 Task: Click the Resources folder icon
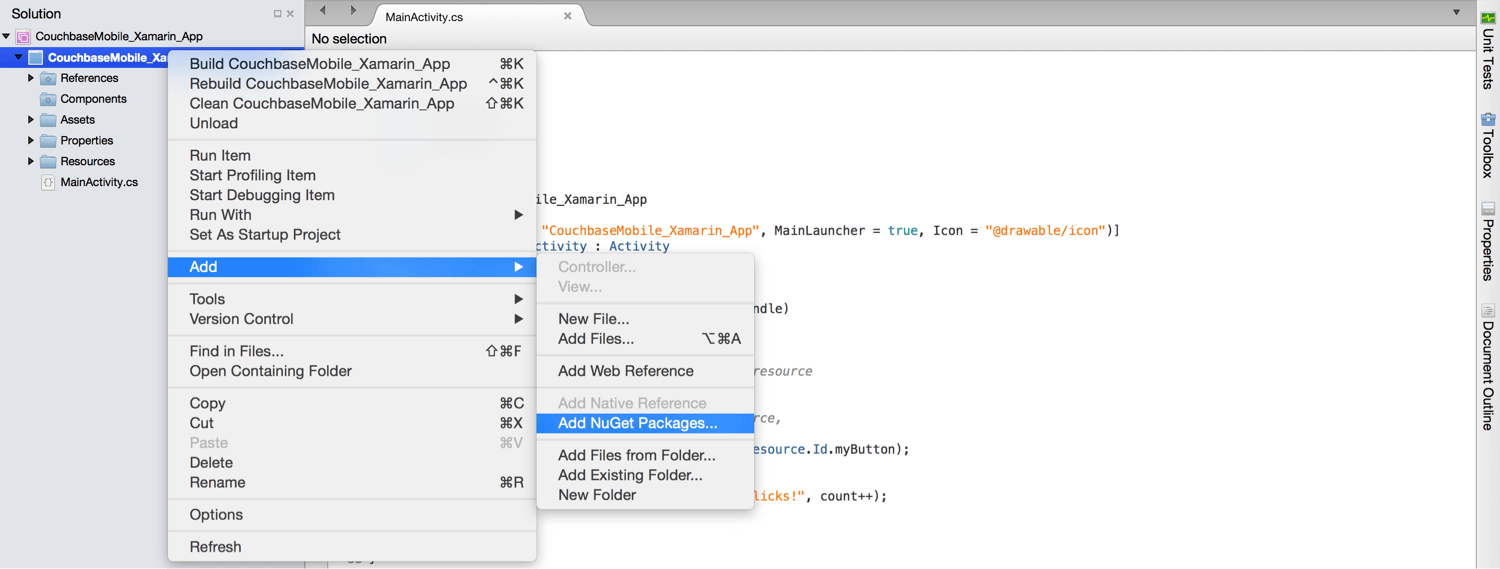pyautogui.click(x=48, y=162)
